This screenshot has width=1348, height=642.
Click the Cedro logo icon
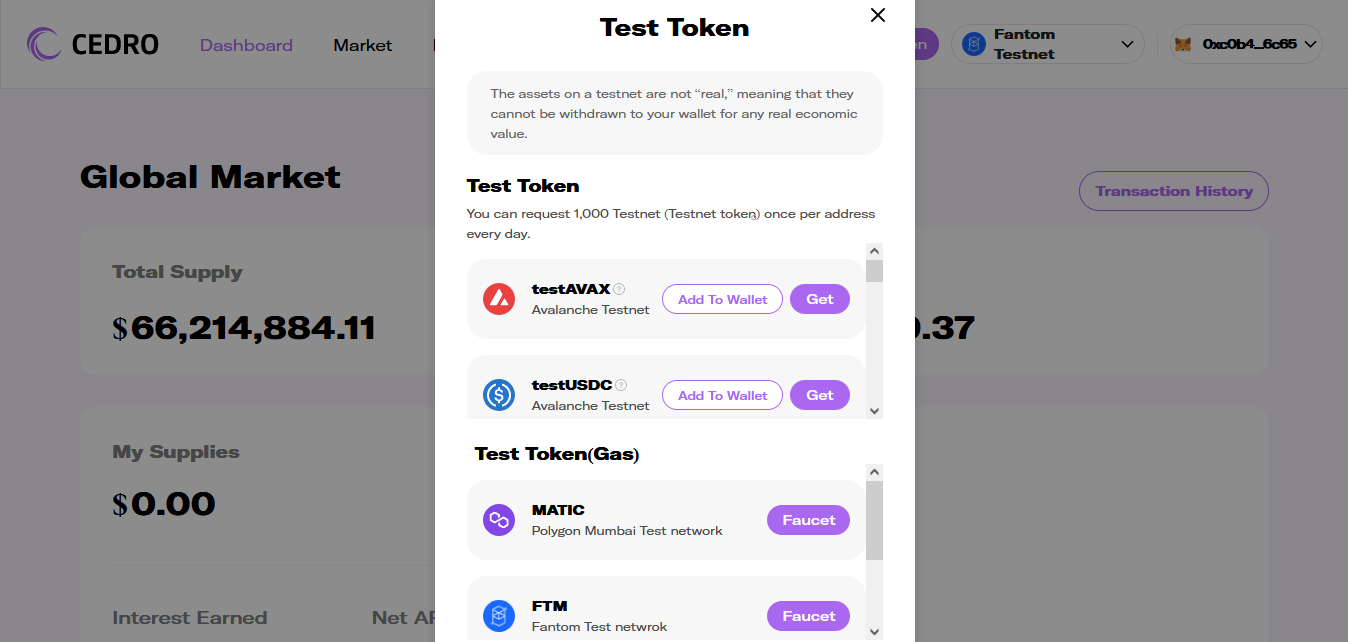pyautogui.click(x=45, y=44)
